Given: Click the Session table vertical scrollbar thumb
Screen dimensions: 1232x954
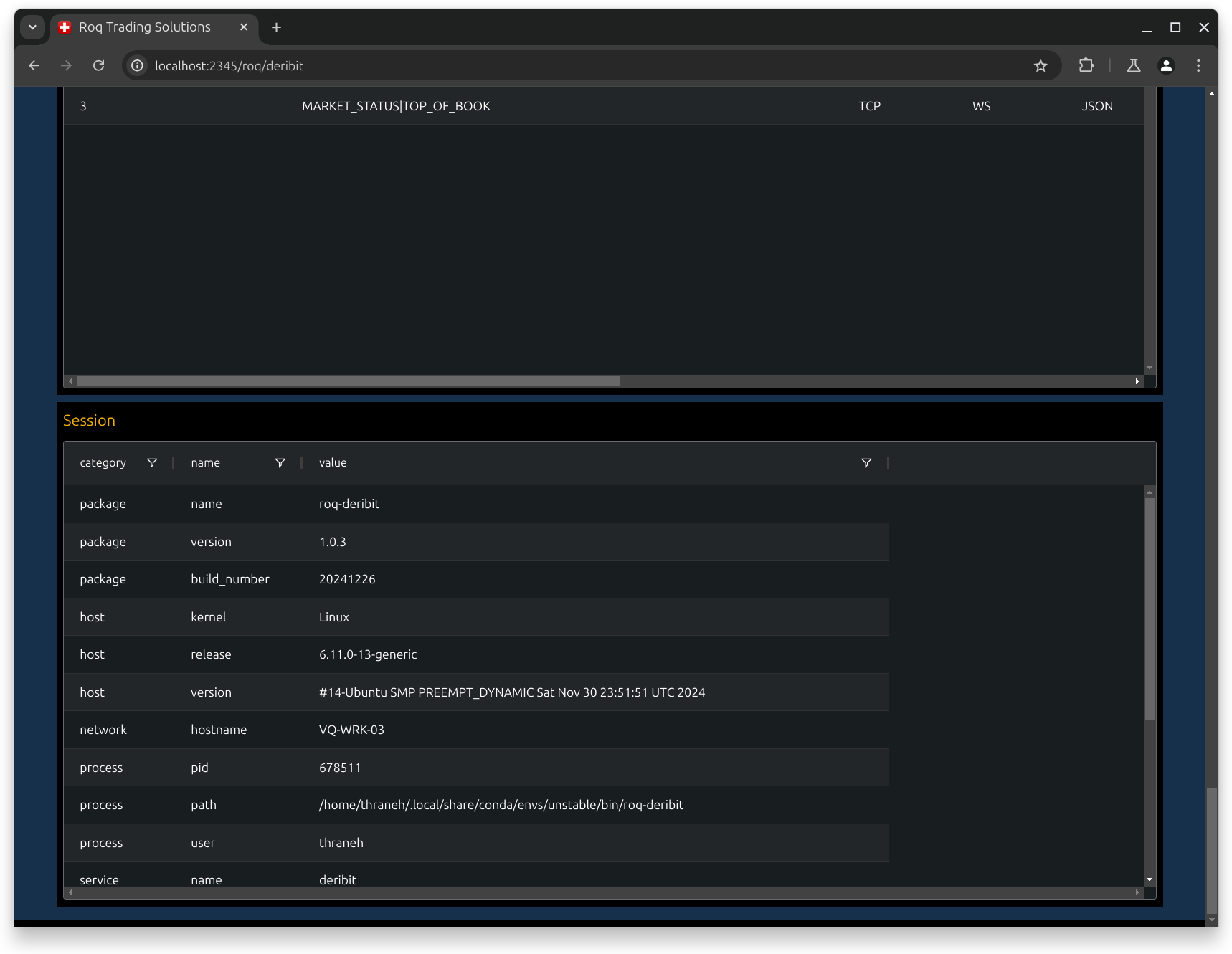Looking at the screenshot, I should [x=1150, y=609].
